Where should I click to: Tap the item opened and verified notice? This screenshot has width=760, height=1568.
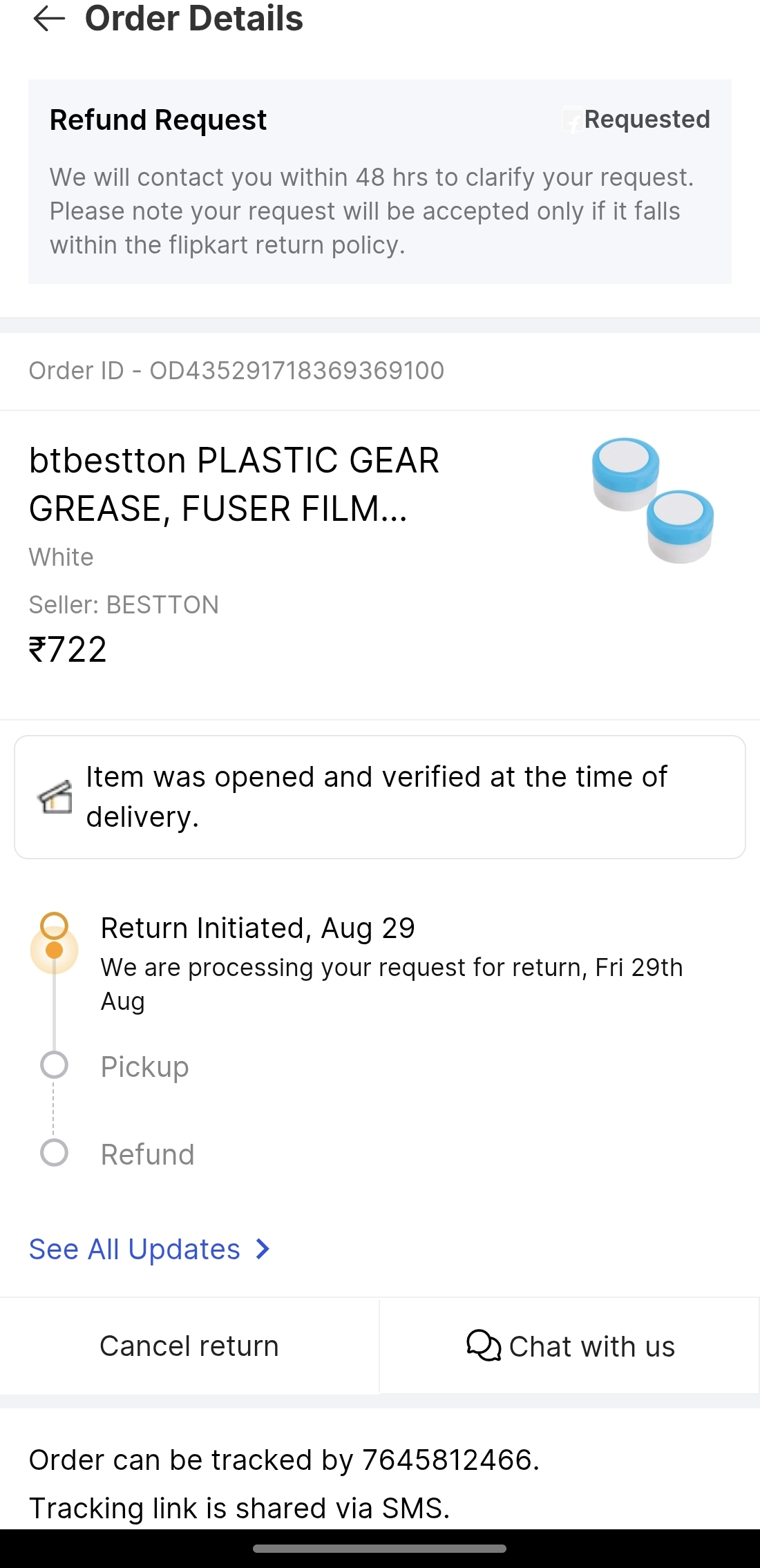377,796
